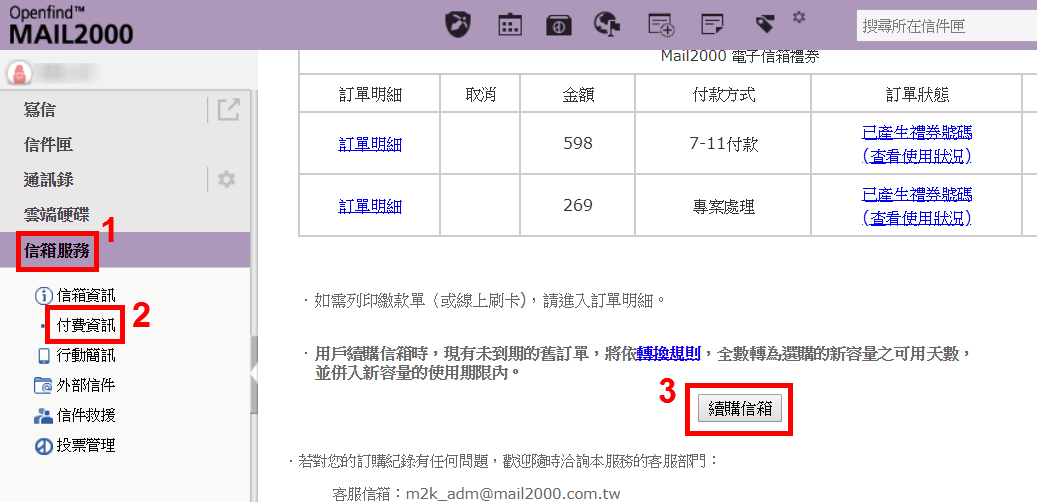
Task: Open address book settings gear
Action: click(227, 179)
